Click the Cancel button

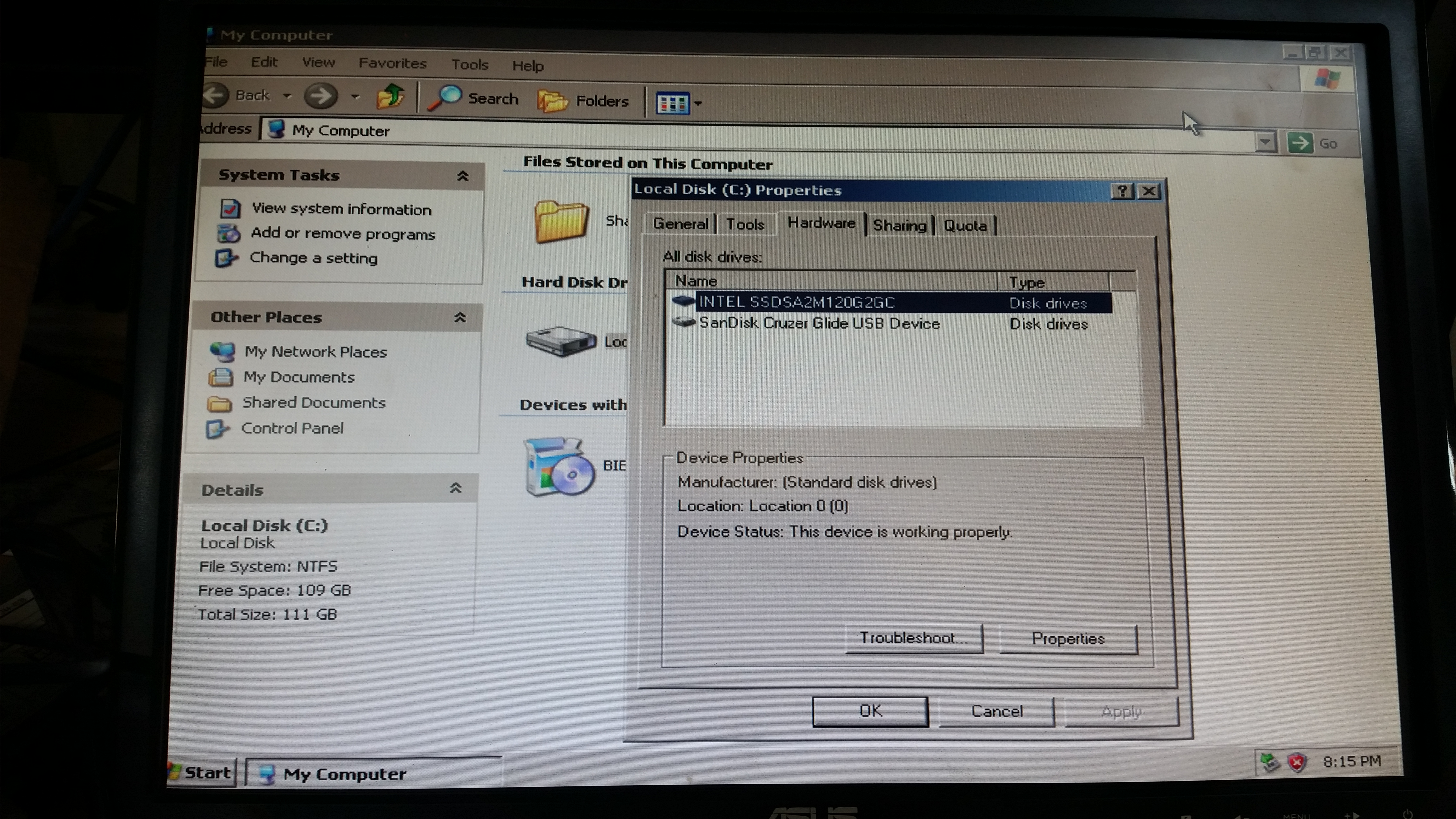pos(997,711)
